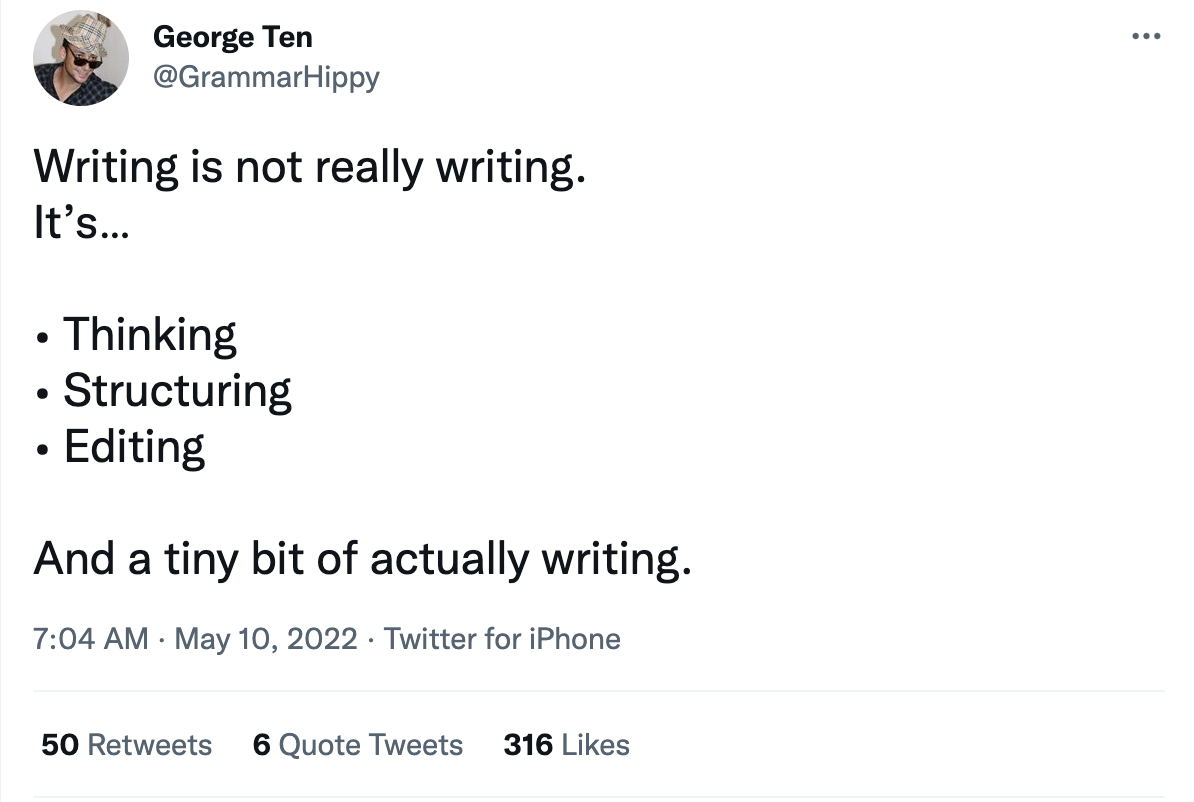Click the bullet point before "Structuring"
The image size is (1194, 802).
[x=41, y=393]
